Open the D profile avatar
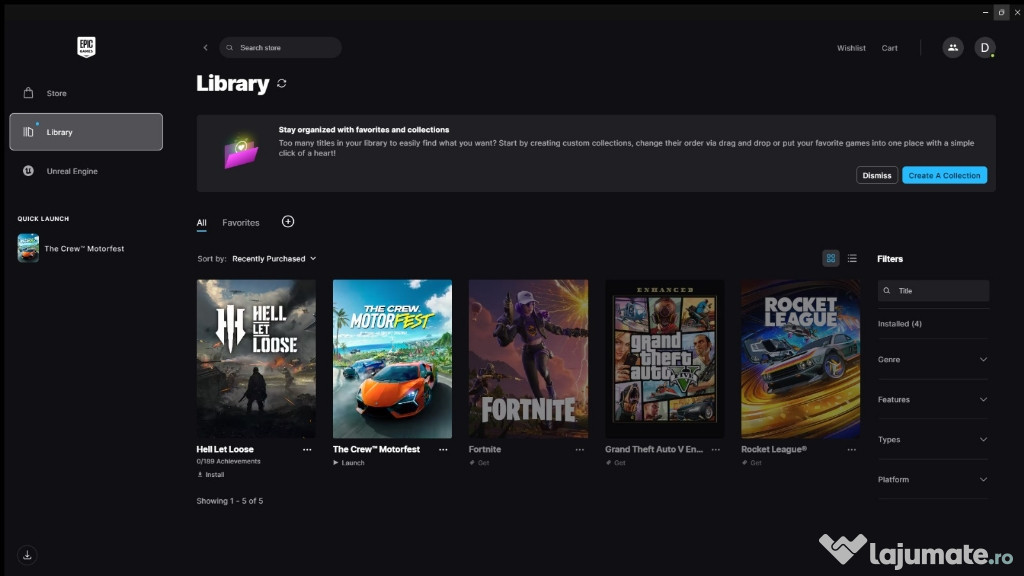1024x576 pixels. pos(985,48)
